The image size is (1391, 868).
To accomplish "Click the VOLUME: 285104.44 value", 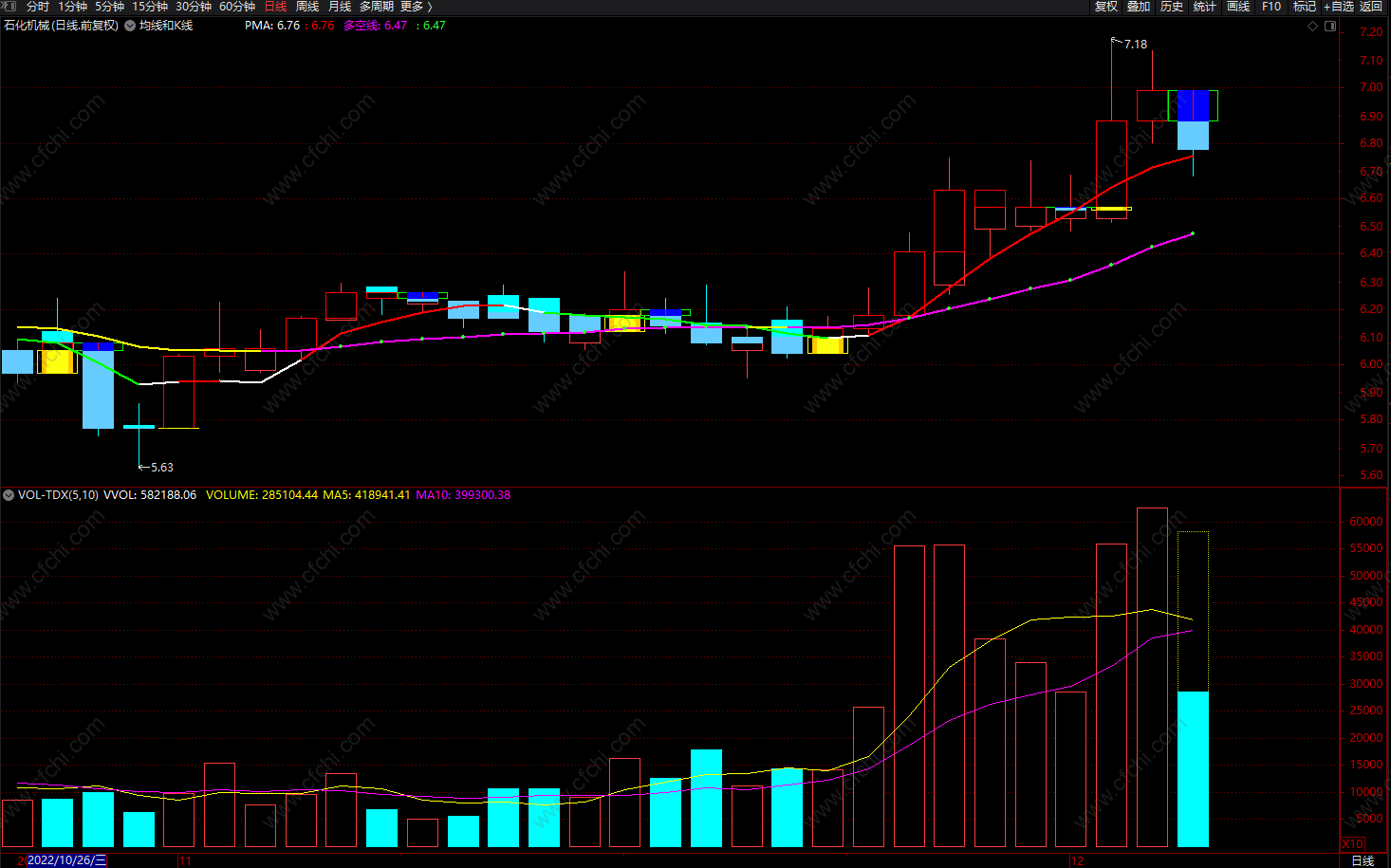I will click(x=262, y=495).
